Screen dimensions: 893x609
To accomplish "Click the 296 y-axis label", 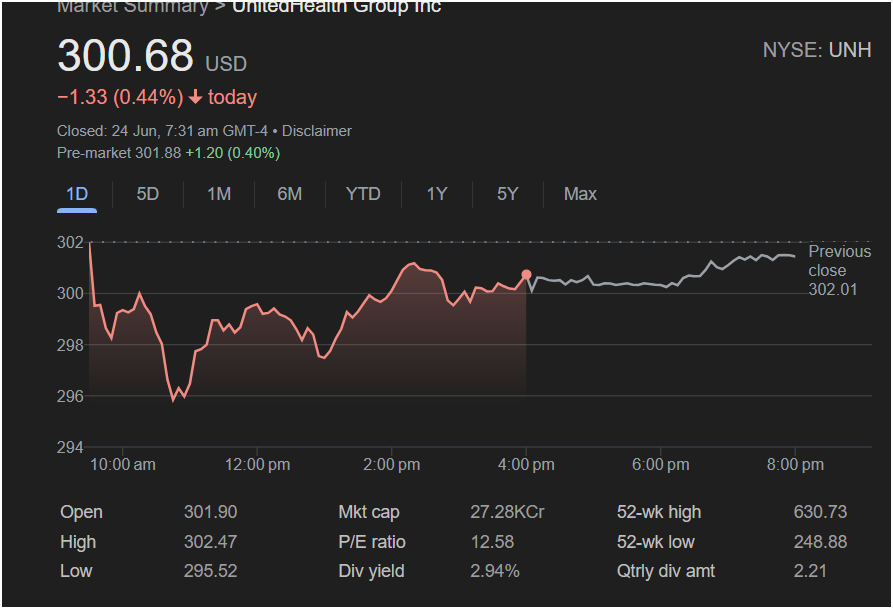I will point(70,397).
